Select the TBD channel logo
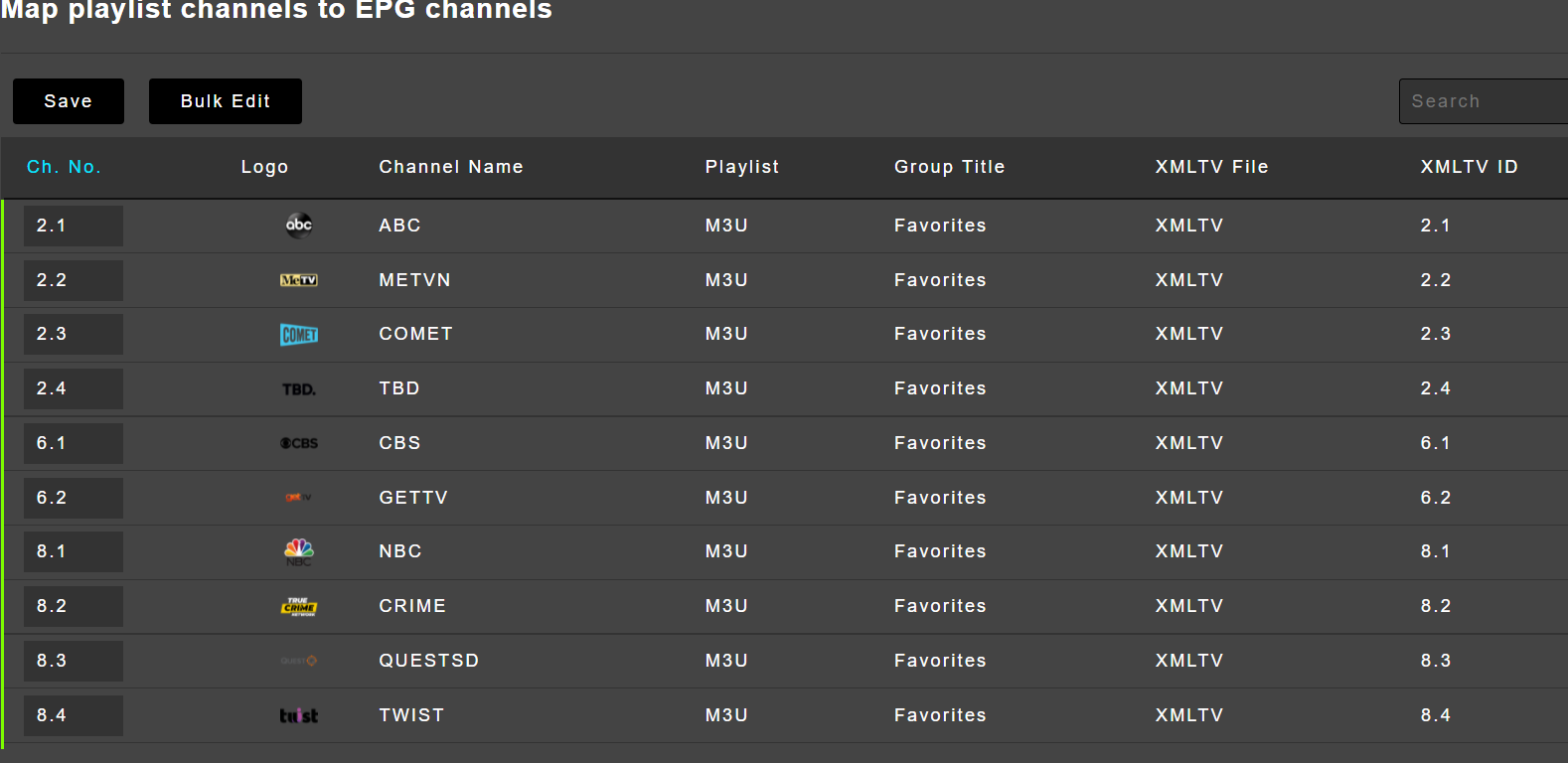The width and height of the screenshot is (1568, 763). coord(299,389)
